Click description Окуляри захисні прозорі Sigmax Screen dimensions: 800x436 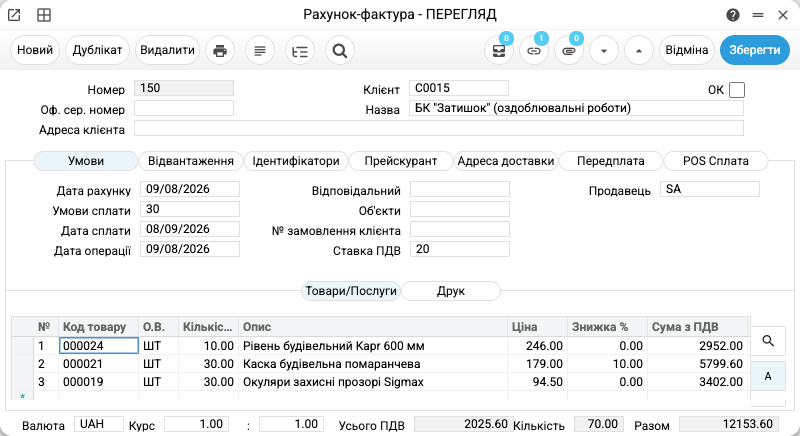pyautogui.click(x=333, y=382)
